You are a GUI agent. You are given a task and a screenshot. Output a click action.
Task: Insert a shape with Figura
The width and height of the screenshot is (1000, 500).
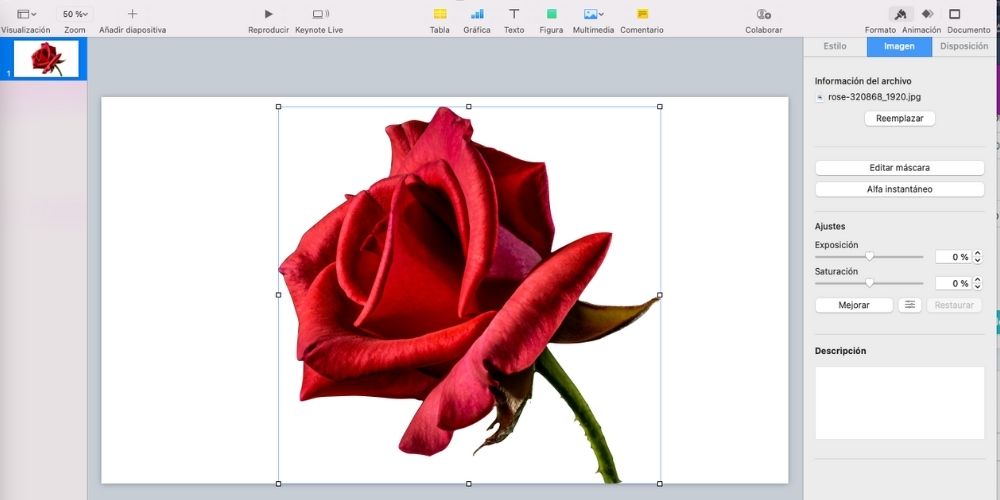552,14
